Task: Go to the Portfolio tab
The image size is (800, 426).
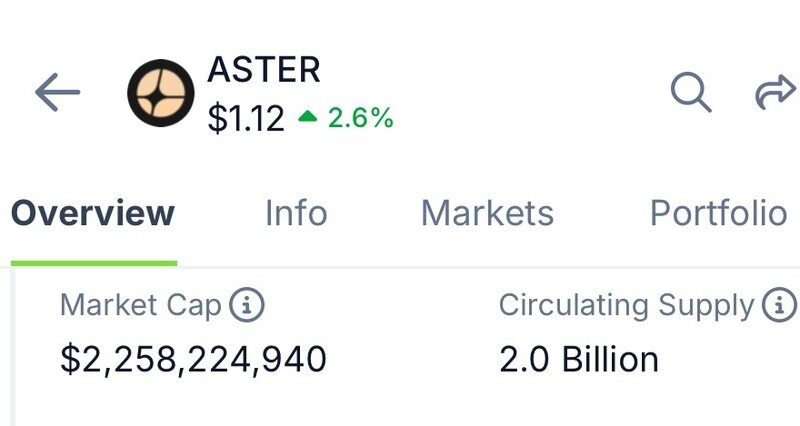Action: pos(718,213)
